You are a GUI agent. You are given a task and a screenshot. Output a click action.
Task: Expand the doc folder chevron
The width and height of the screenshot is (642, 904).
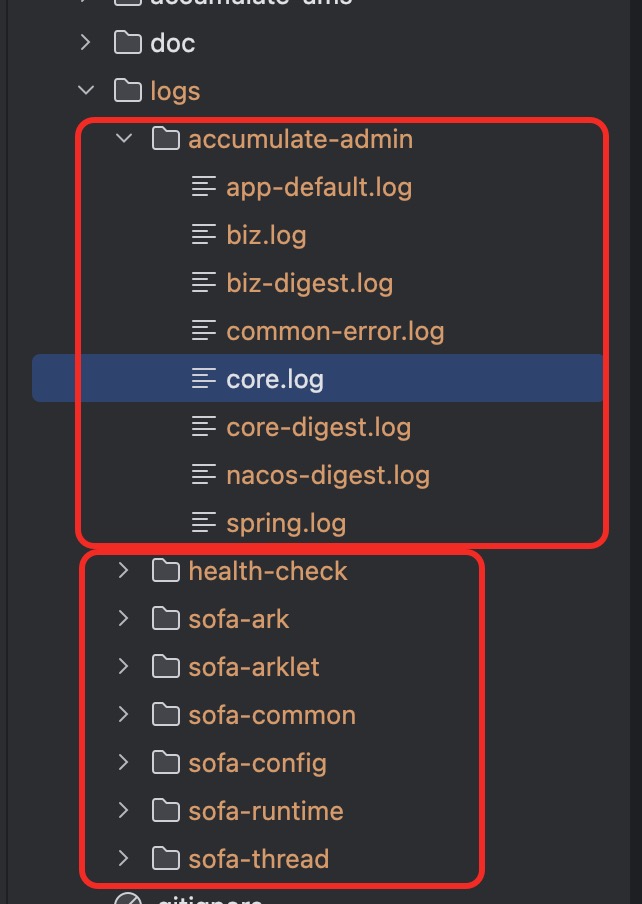tap(86, 43)
